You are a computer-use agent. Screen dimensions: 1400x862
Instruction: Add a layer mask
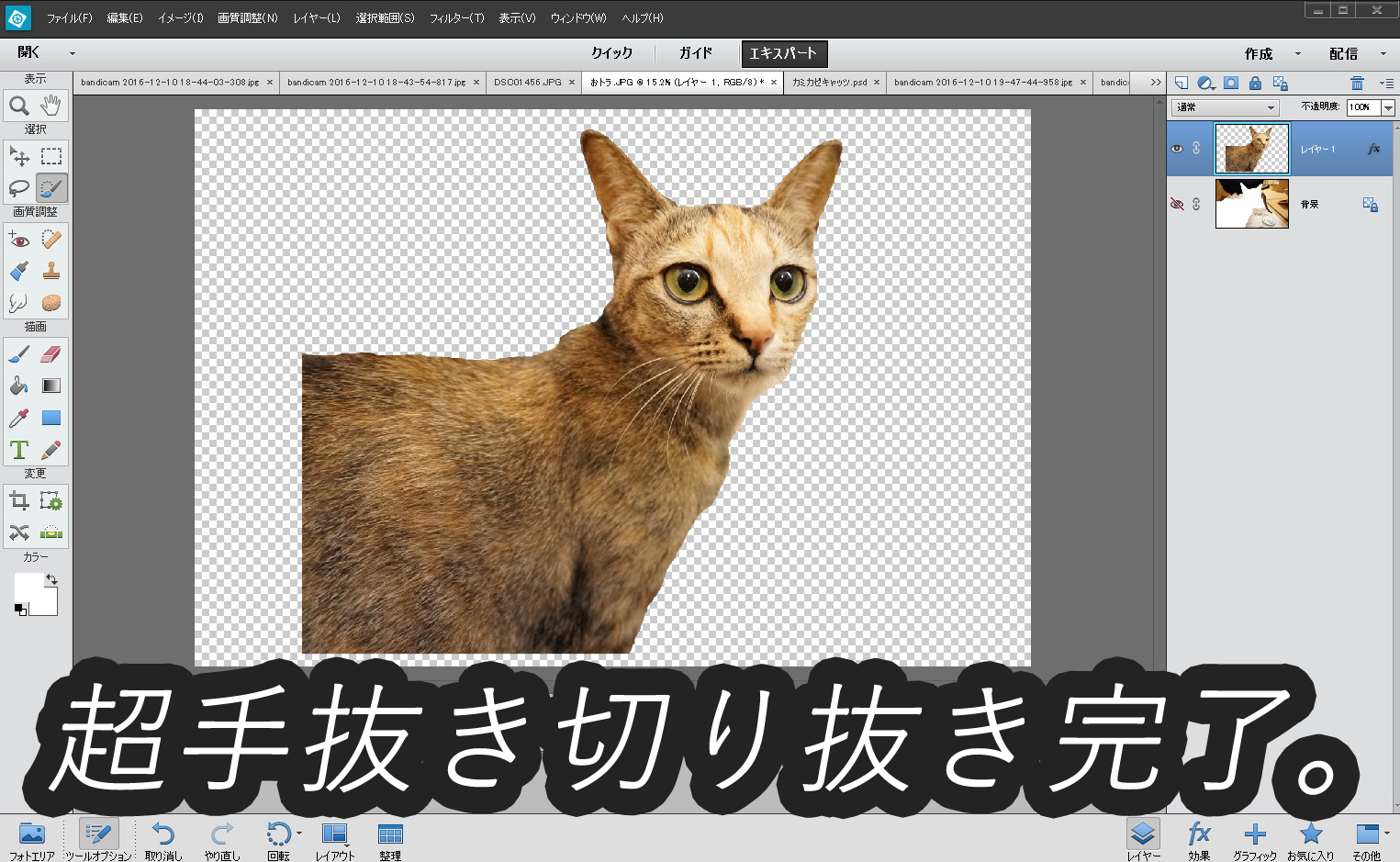coord(1231,83)
